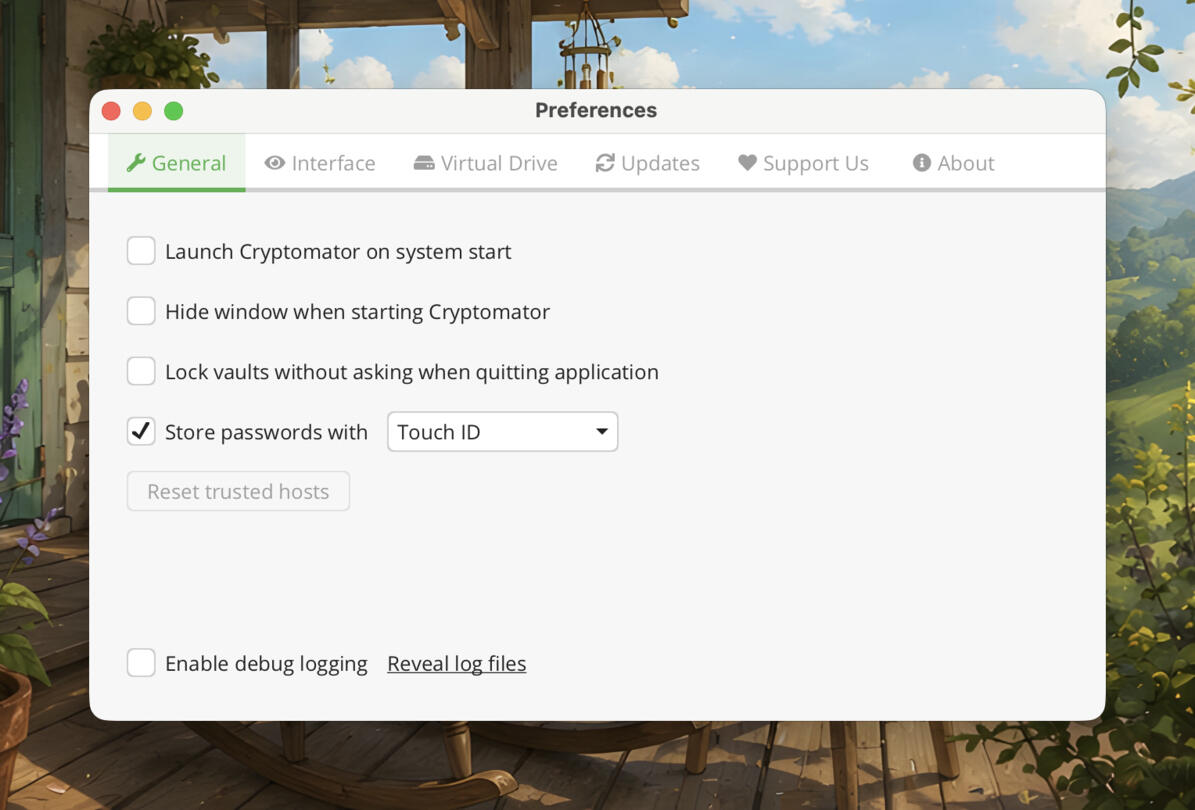
Task: Uncheck Store passwords with checkbox
Action: [x=141, y=431]
